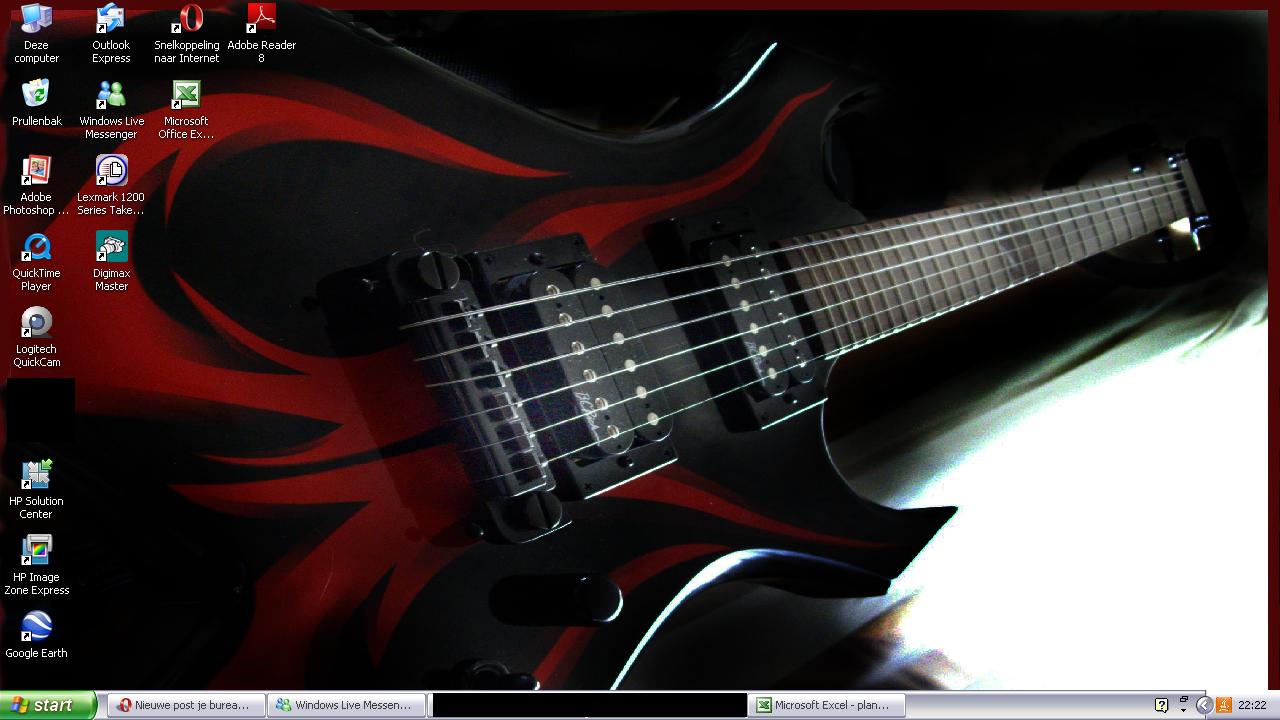This screenshot has height=720, width=1280.
Task: Open Digimax Master icon
Action: click(111, 247)
